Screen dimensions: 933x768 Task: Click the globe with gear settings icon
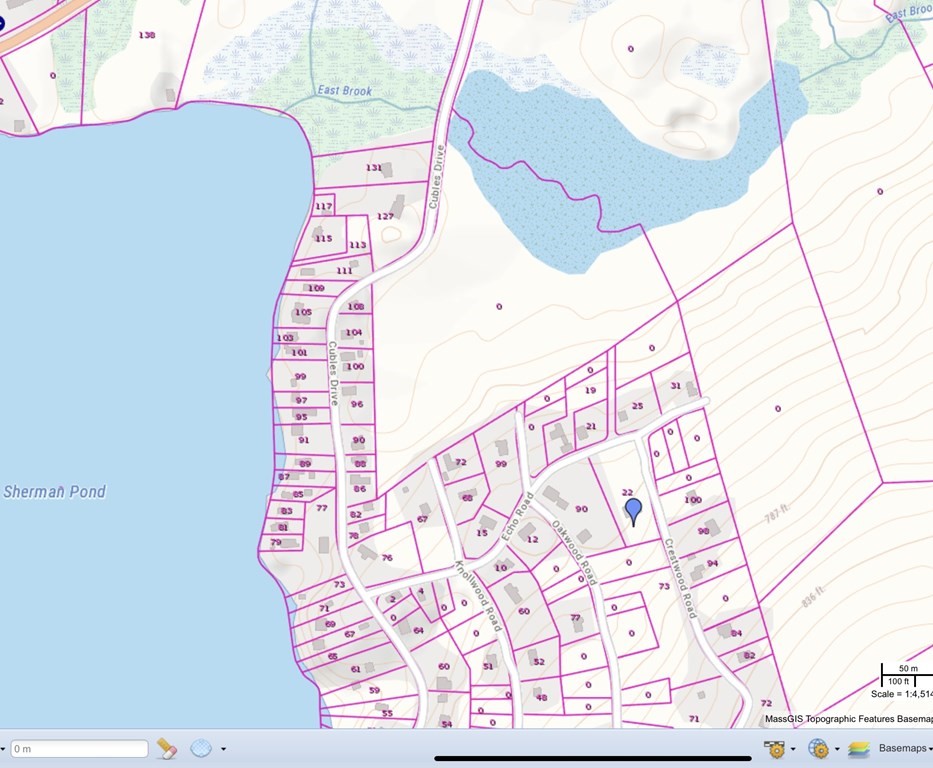(818, 748)
